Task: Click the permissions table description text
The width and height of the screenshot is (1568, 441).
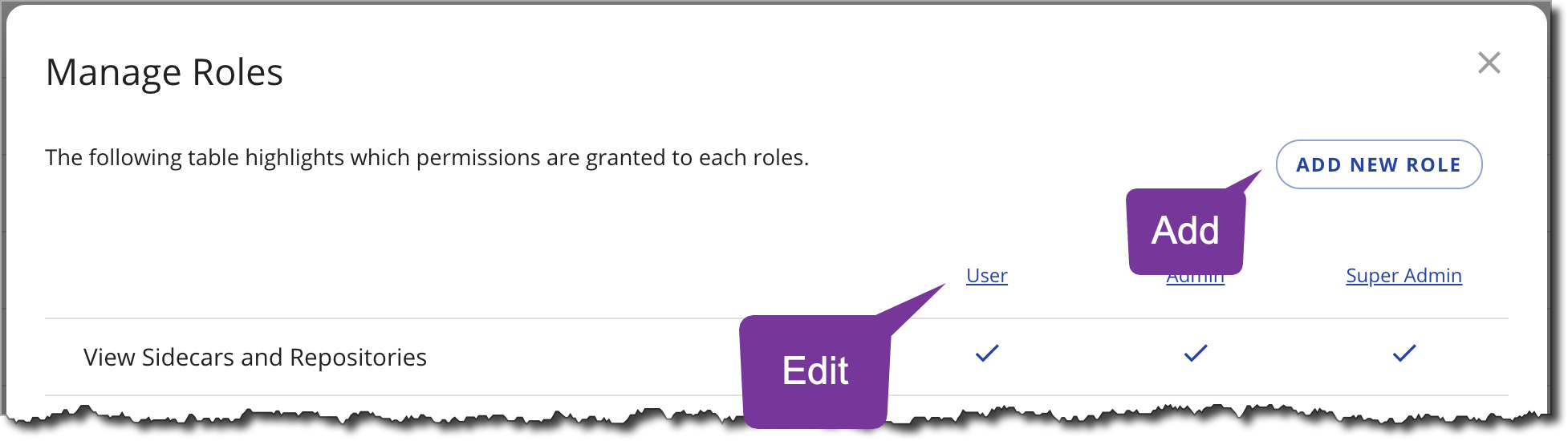Action: (427, 157)
